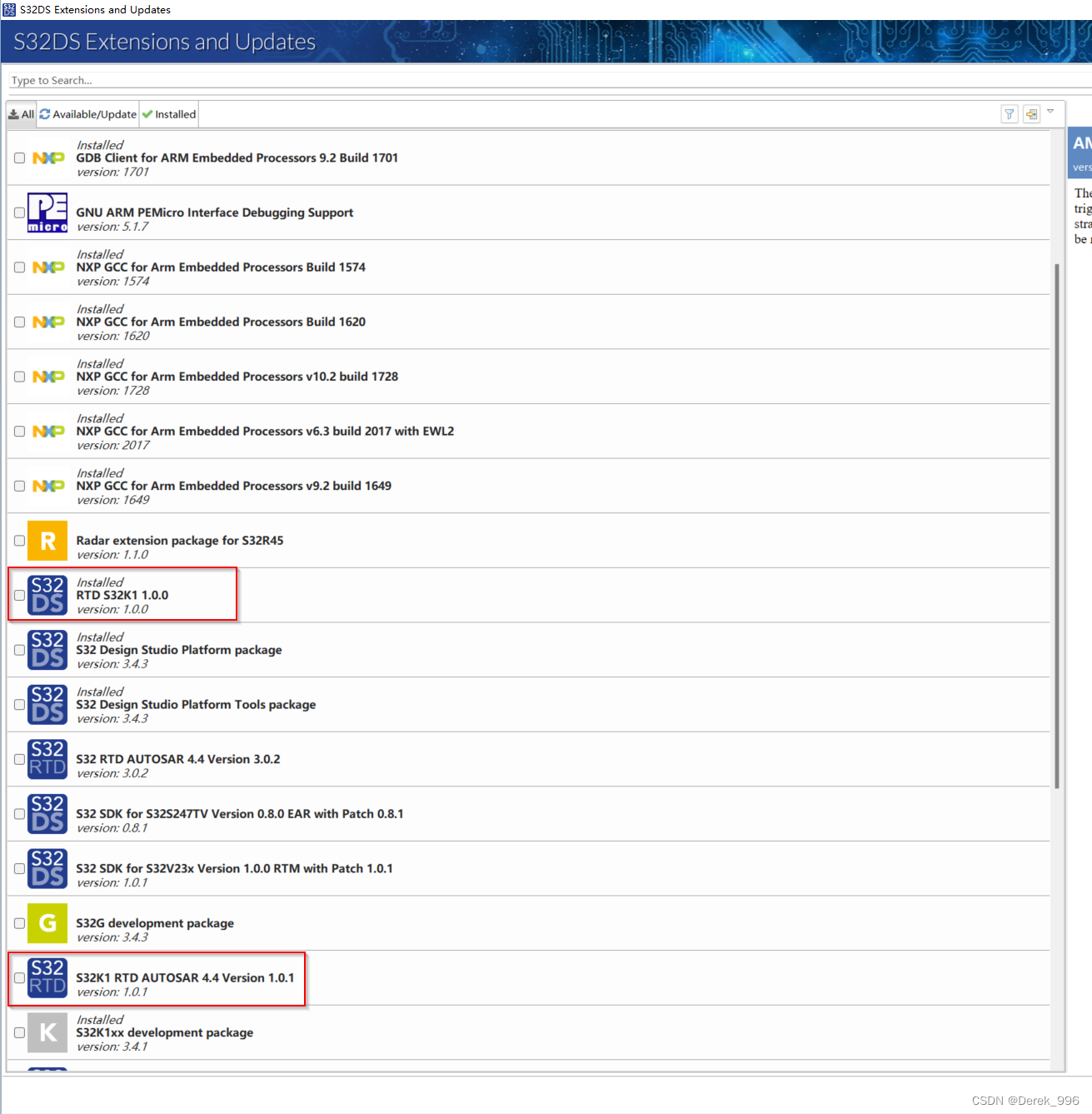Click the filter funnel icon in the toolbar
The width and height of the screenshot is (1092, 1114).
[1010, 113]
